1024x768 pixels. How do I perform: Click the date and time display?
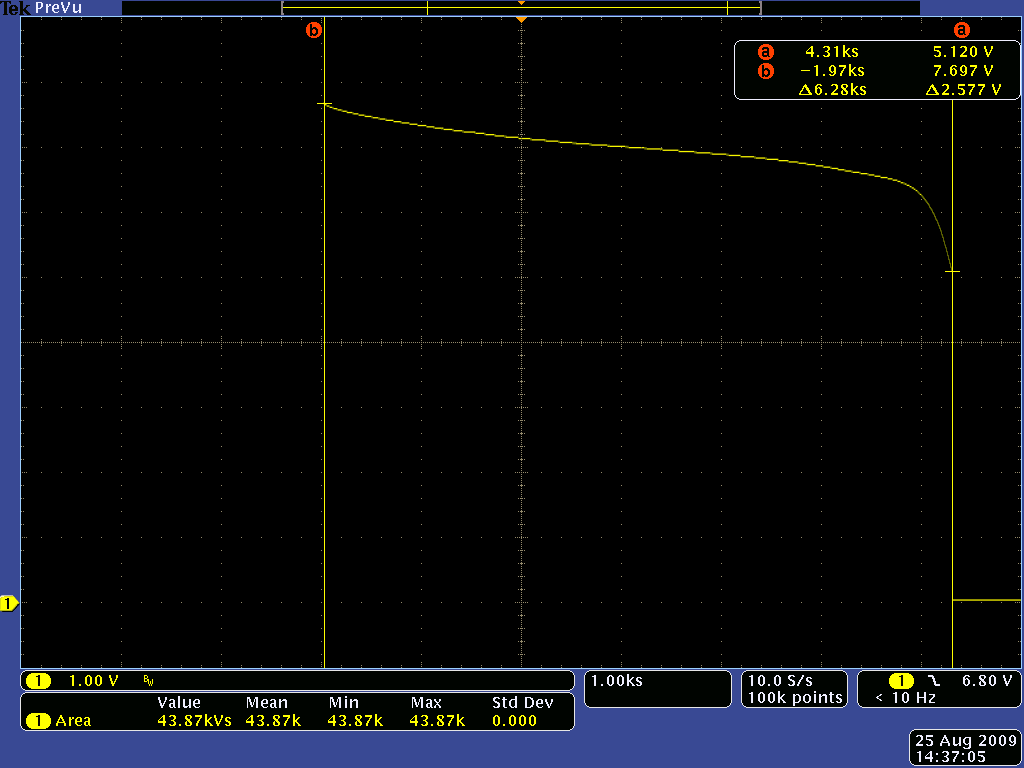pos(963,748)
